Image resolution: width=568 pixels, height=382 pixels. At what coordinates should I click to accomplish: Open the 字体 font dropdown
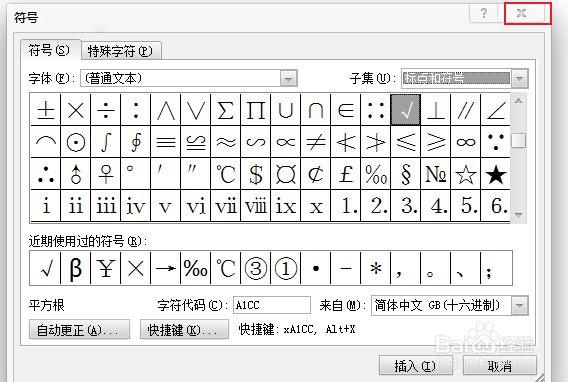click(x=289, y=78)
